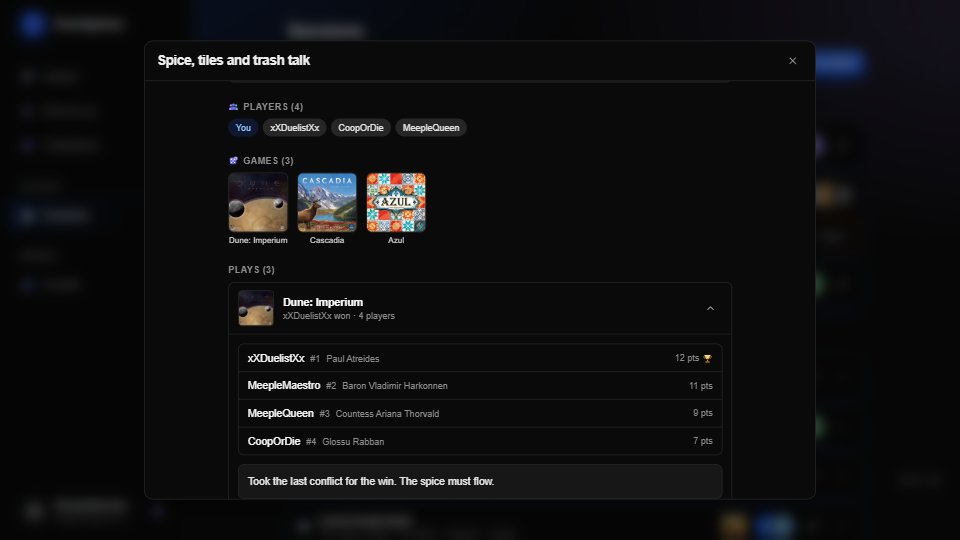Click the dialog title text

tap(234, 60)
